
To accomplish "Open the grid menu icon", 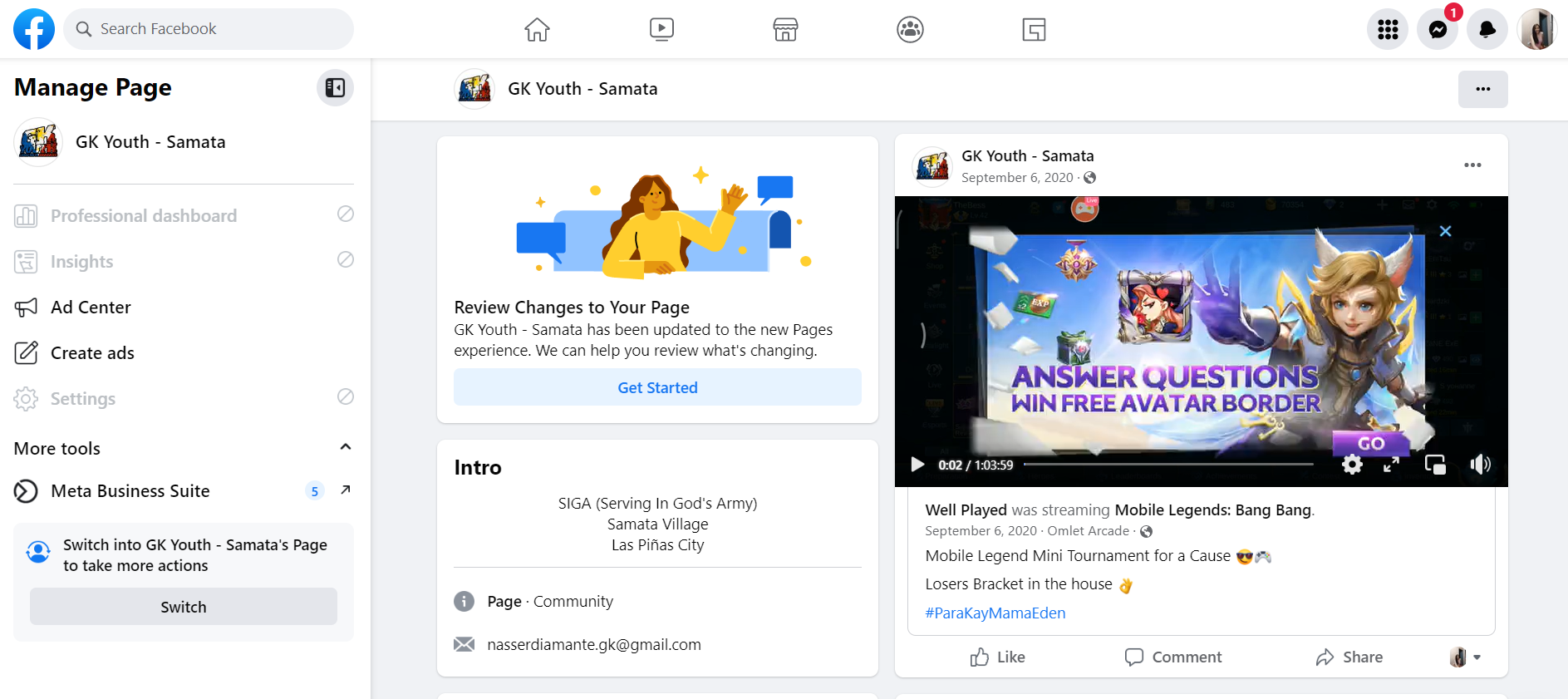I will pos(1388,30).
